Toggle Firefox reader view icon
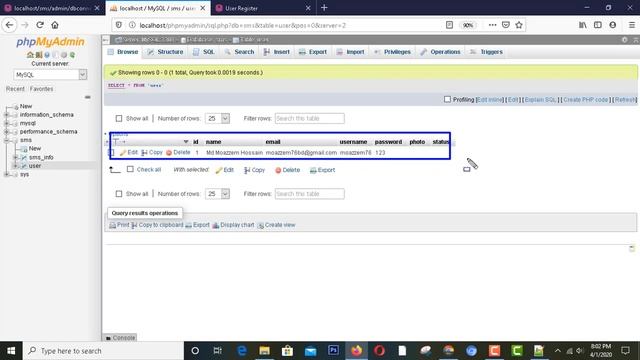Image resolution: width=640 pixels, height=360 pixels. point(449,25)
